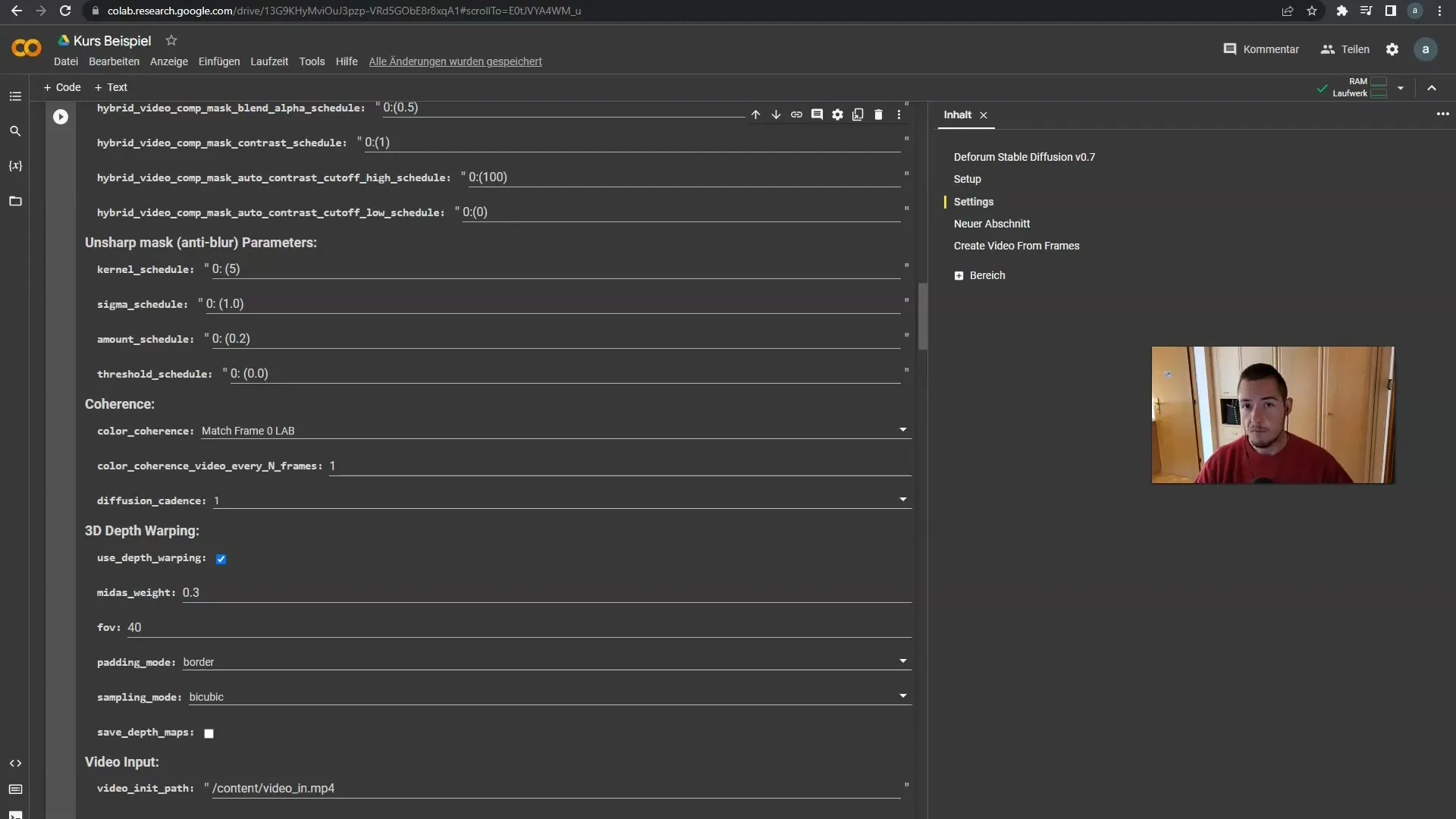Add a new Text cell
Viewport: 1456px width, 819px height.
click(x=111, y=87)
